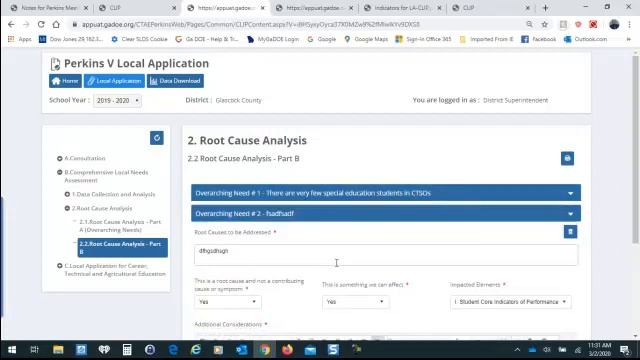Open the School Year 2019 - 2020 dropdown
This screenshot has width=640, height=360.
[118, 100]
